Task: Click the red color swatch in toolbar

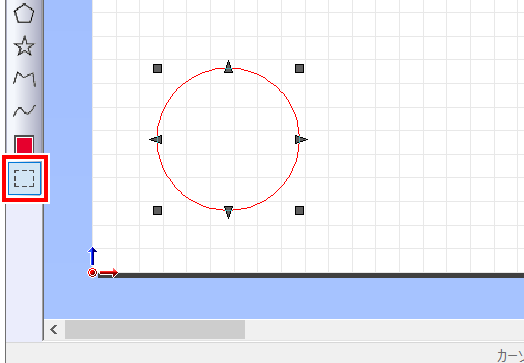Action: pos(24,144)
